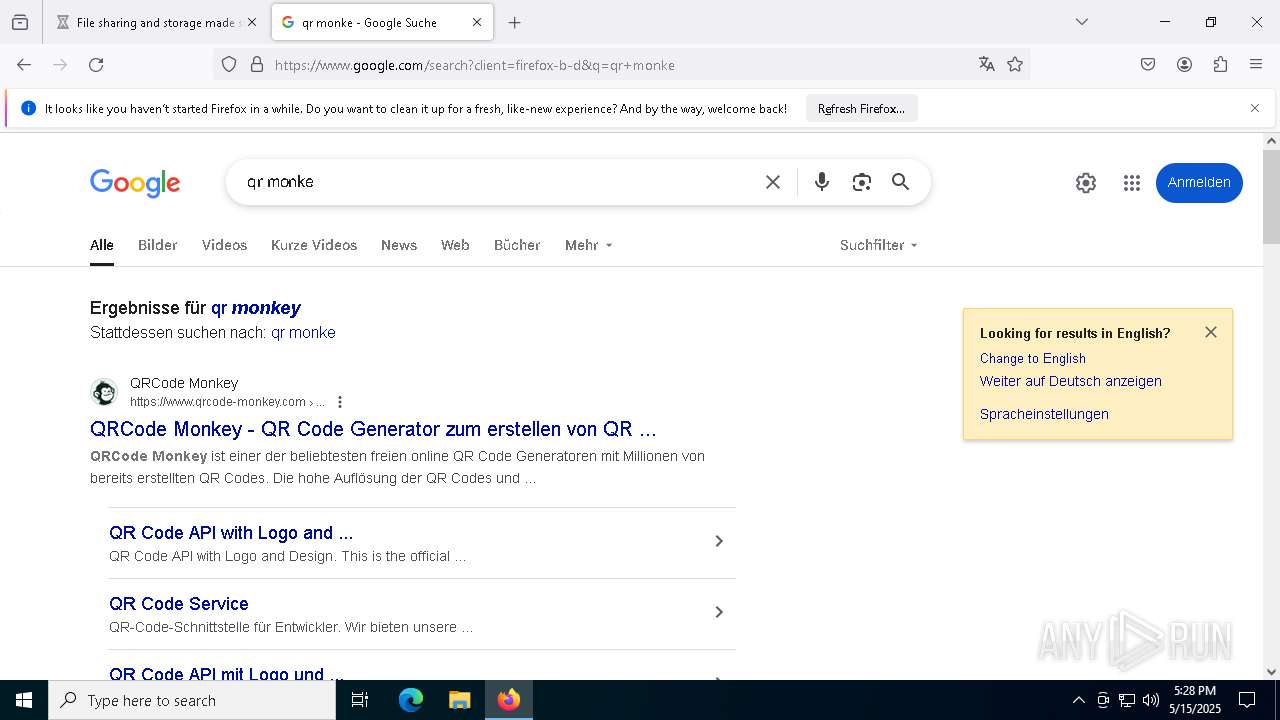Open the list all tabs dropdown arrow
1280x720 pixels.
[1082, 22]
